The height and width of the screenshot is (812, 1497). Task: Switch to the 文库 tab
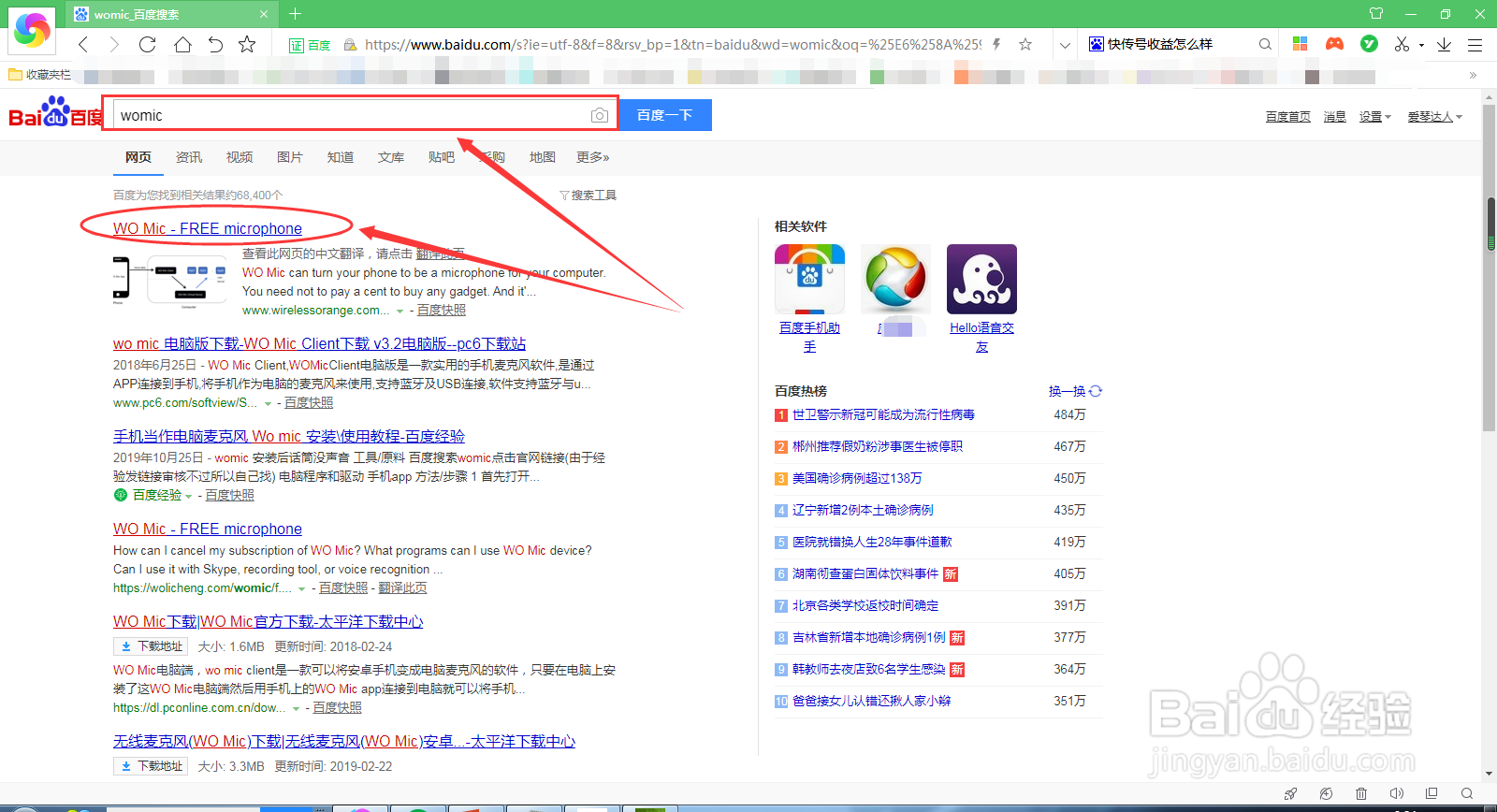[x=391, y=157]
